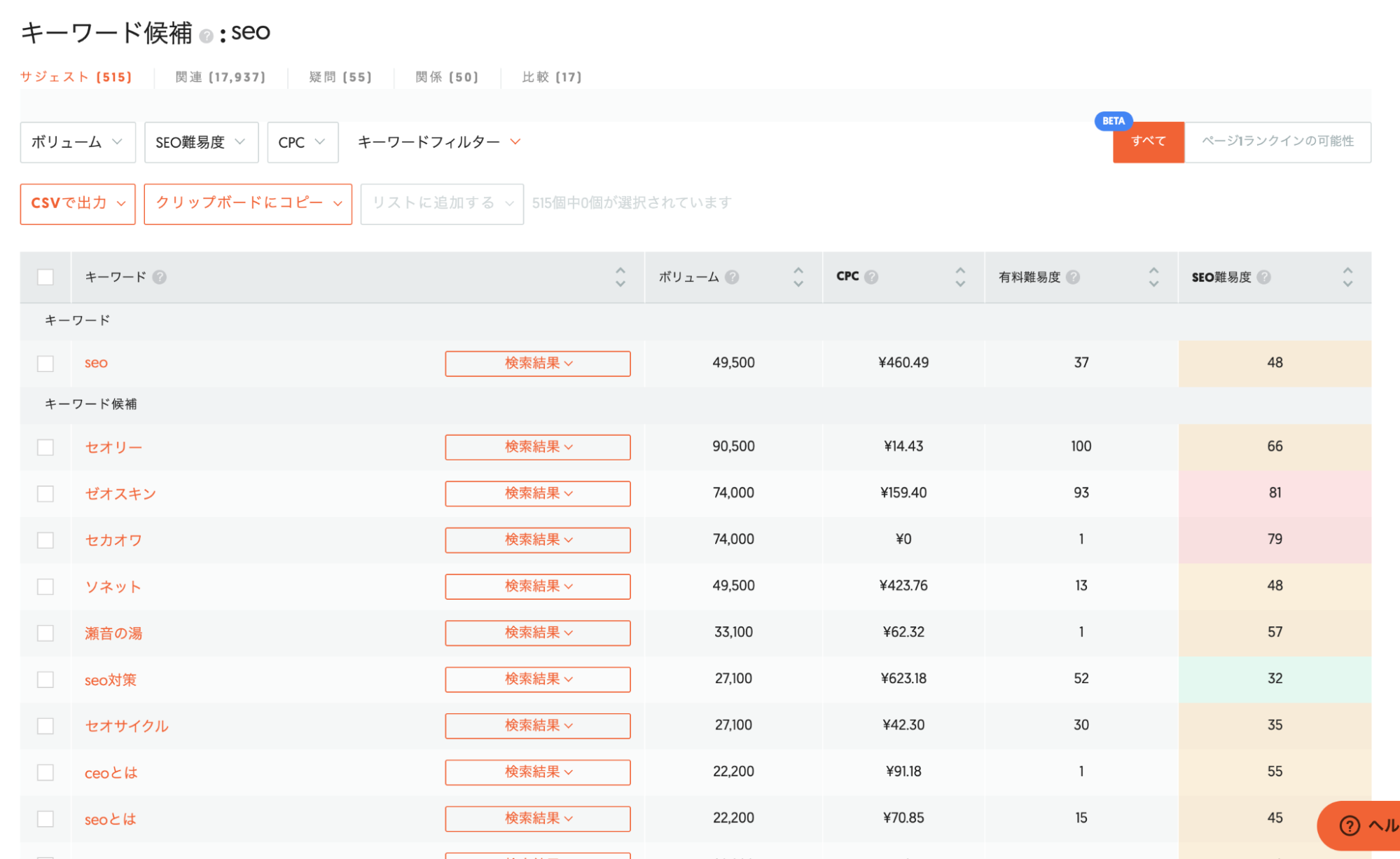Image resolution: width=1400 pixels, height=859 pixels.
Task: Check the box for seo対策 row
Action: (46, 679)
